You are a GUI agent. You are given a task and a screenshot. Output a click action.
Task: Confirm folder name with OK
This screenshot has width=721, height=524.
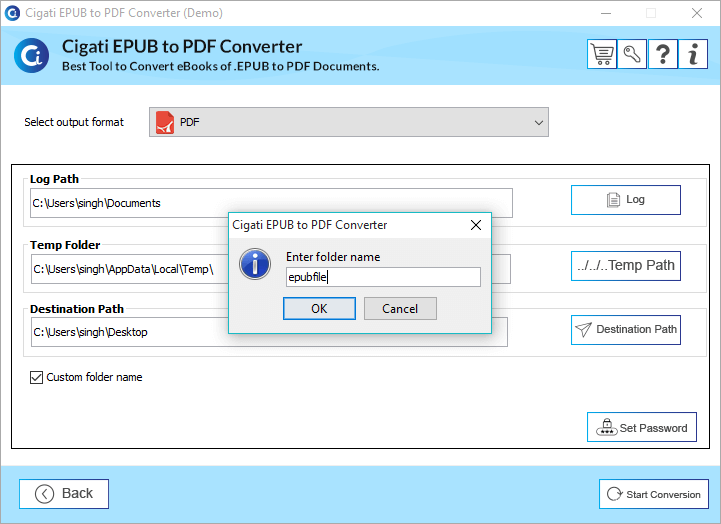click(x=319, y=308)
